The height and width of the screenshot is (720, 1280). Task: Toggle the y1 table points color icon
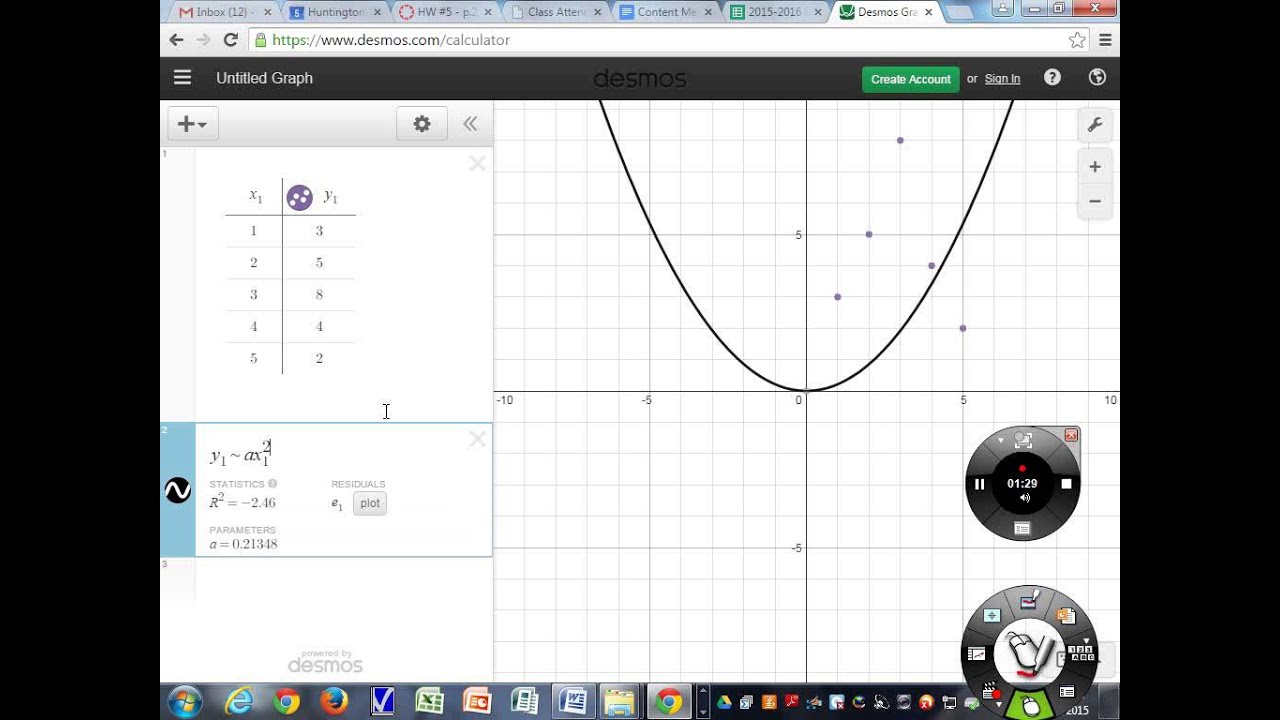pos(299,197)
